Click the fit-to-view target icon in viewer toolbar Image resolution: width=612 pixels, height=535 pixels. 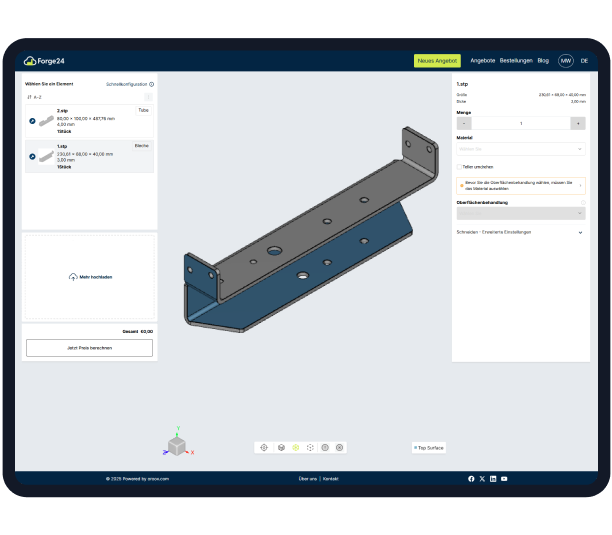pyautogui.click(x=265, y=447)
